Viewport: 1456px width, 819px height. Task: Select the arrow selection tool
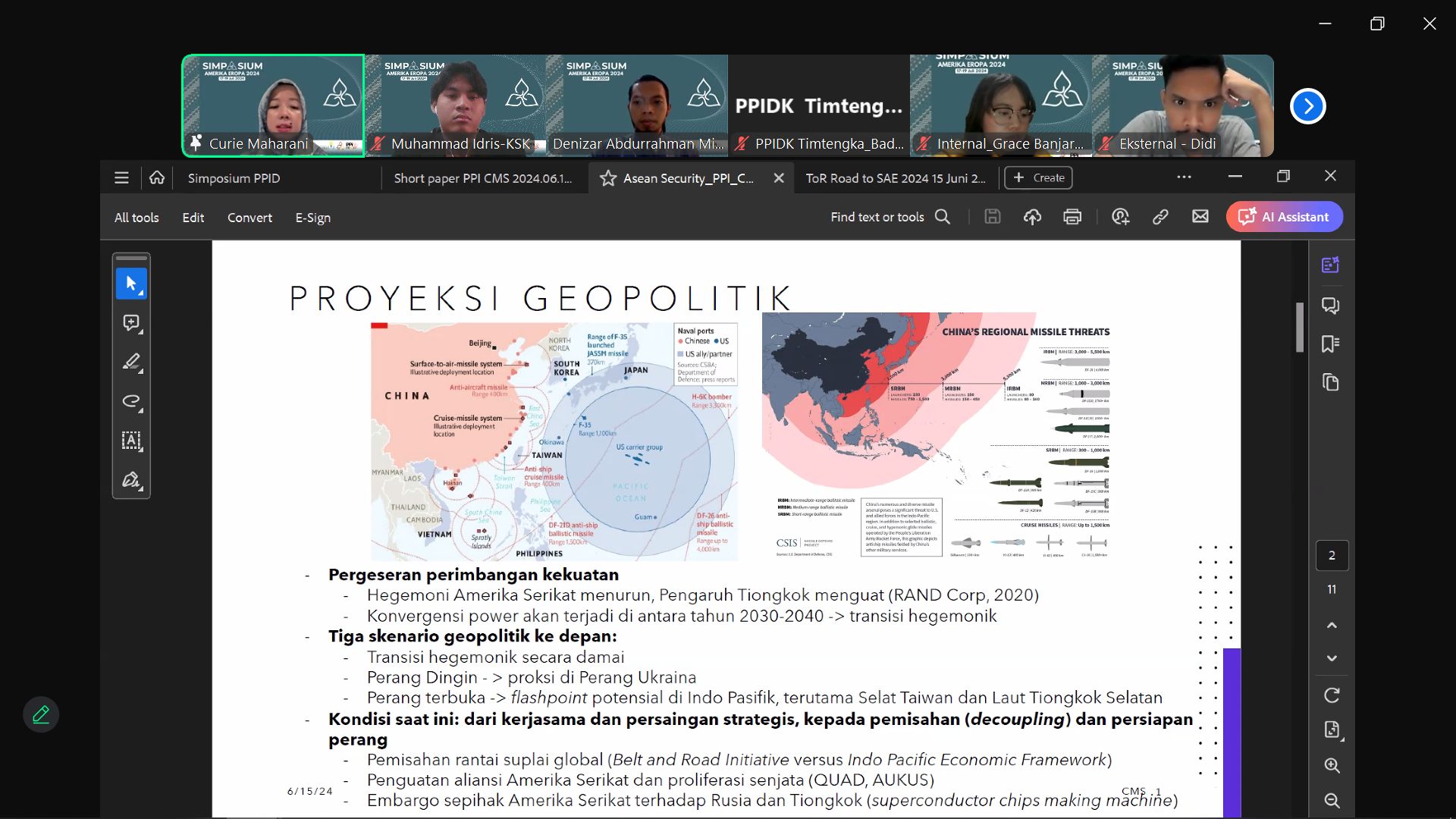click(131, 284)
